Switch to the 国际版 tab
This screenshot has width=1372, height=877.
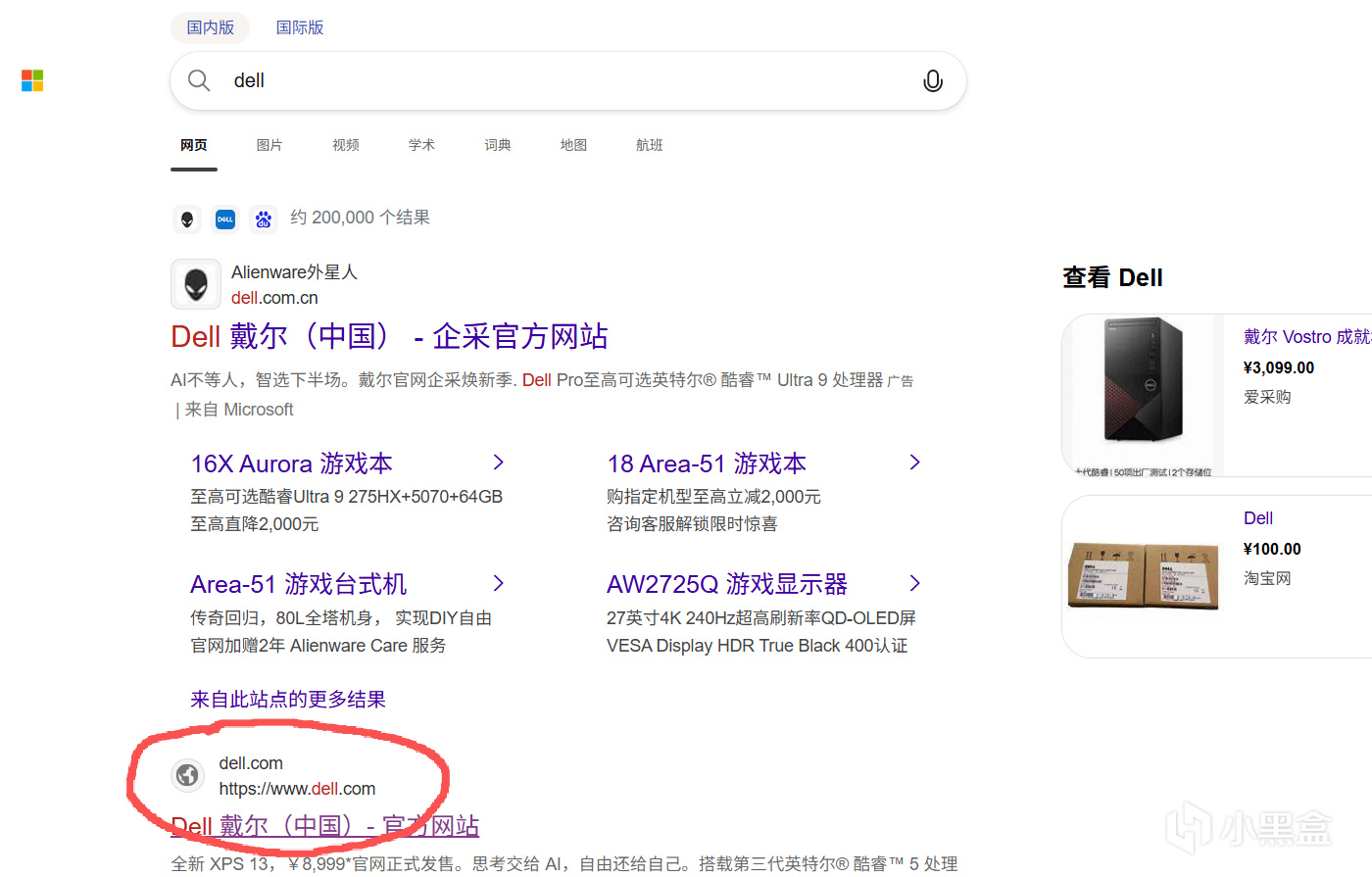300,27
